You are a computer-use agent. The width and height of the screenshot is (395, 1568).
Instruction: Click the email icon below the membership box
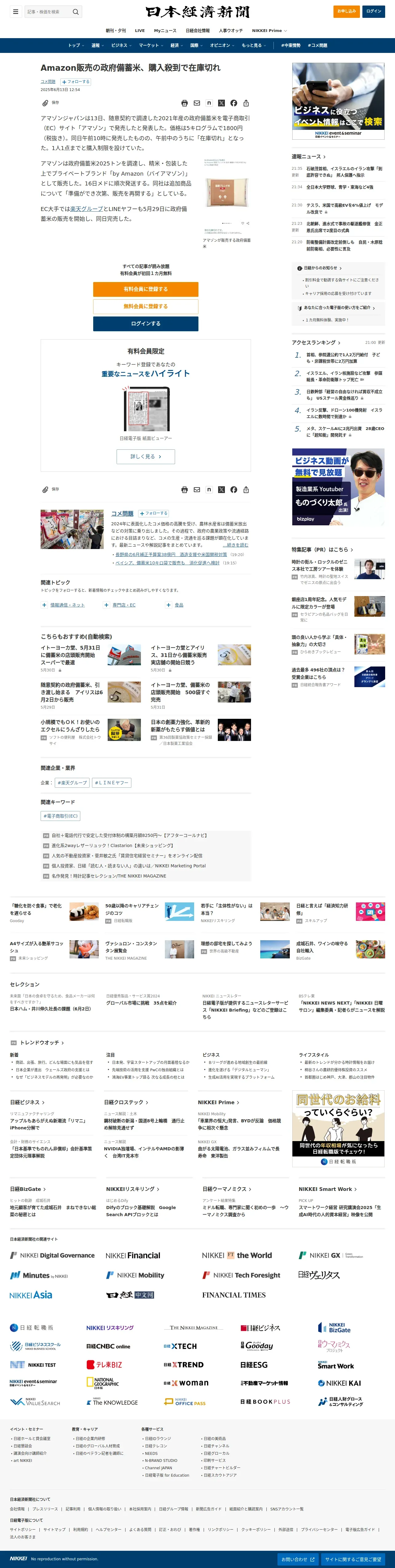click(197, 490)
